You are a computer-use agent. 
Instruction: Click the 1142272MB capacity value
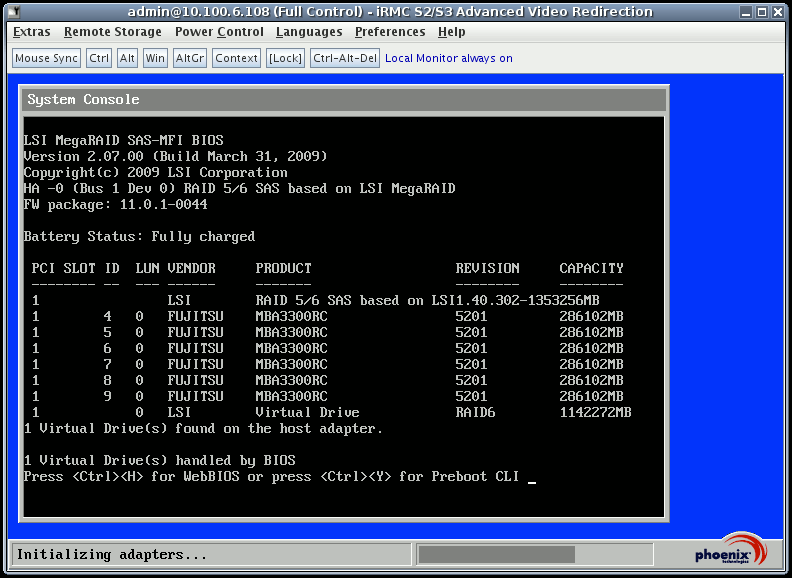596,412
